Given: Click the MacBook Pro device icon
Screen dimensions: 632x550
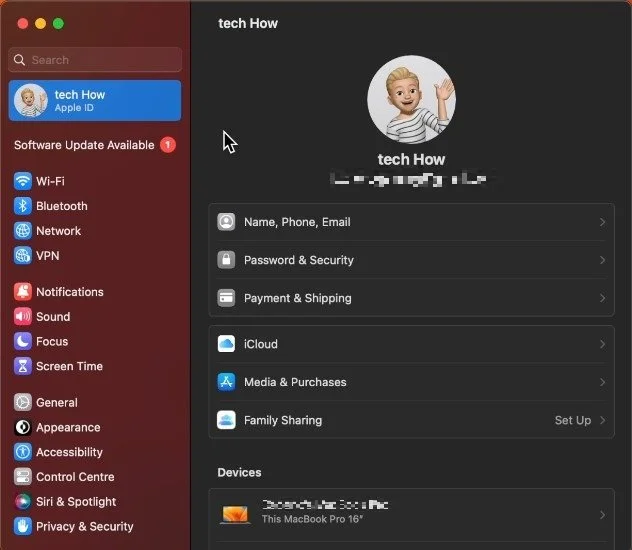Looking at the screenshot, I should pyautogui.click(x=235, y=515).
